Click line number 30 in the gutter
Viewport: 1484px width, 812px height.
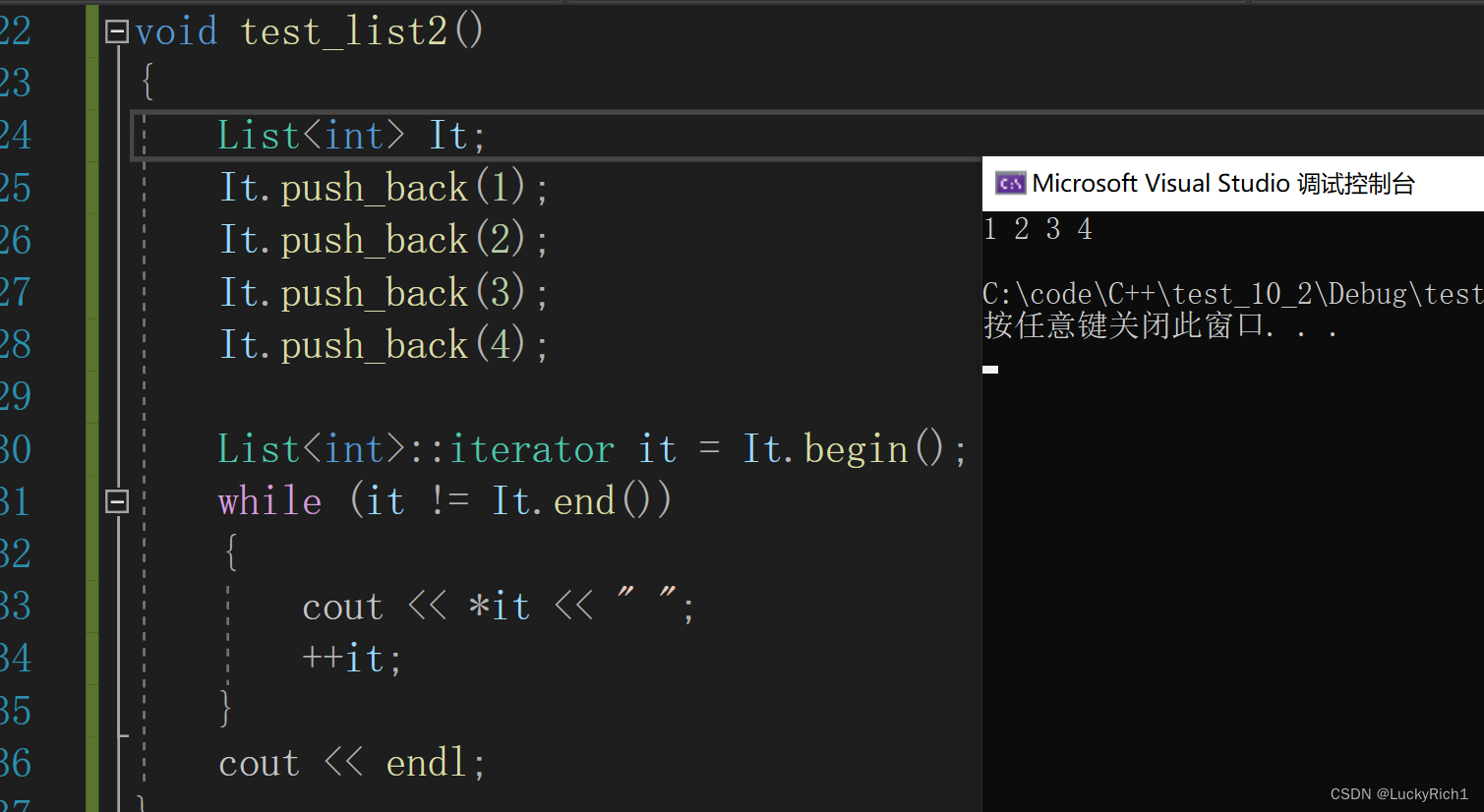[x=16, y=449]
